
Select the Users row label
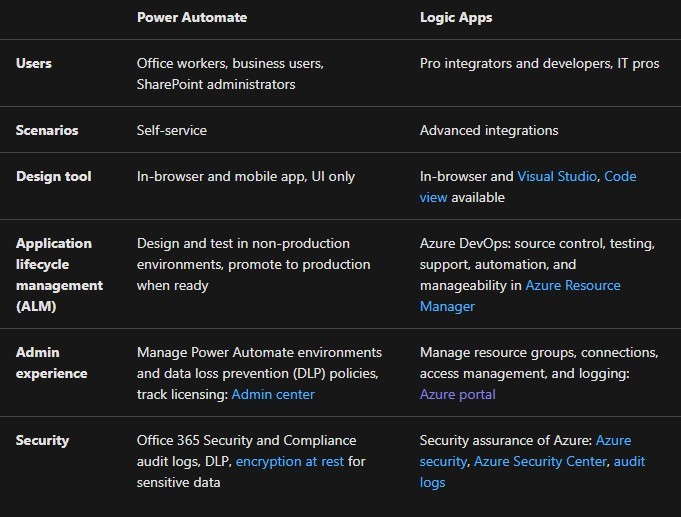(34, 63)
